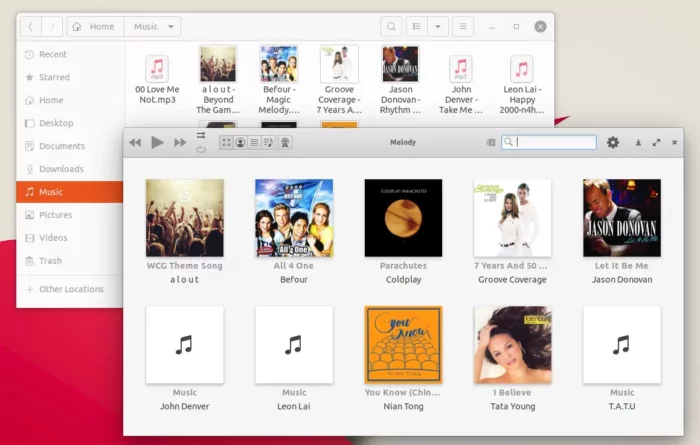
Task: Toggle Melody fullscreen with expand arrows
Action: click(656, 142)
